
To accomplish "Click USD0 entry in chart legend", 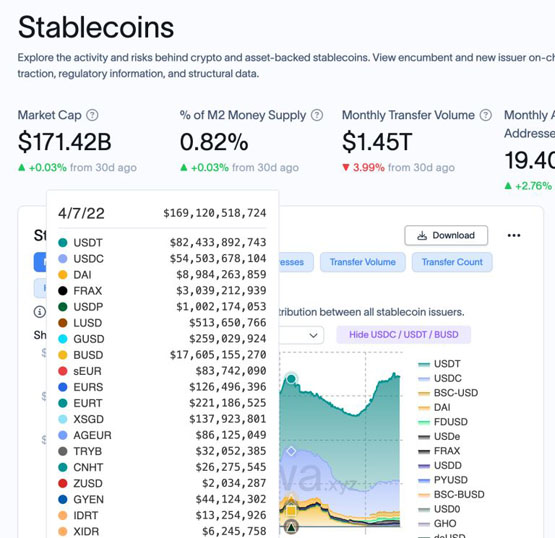I will [439, 509].
